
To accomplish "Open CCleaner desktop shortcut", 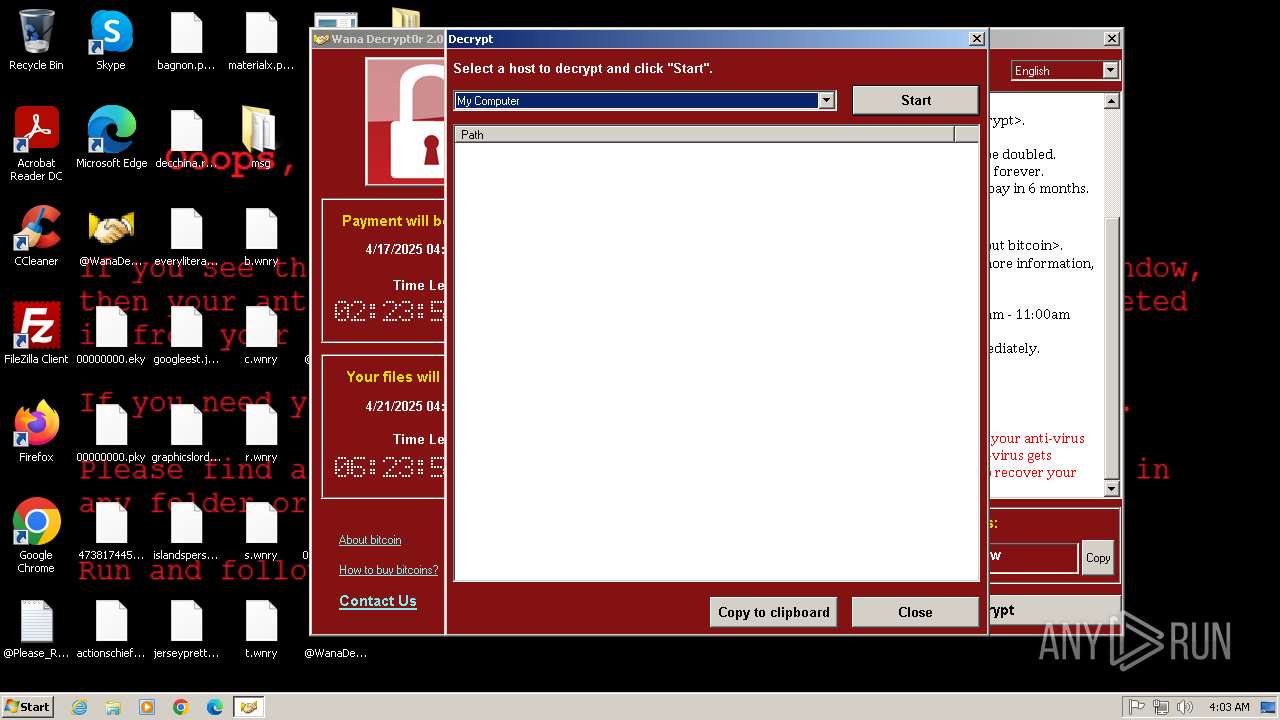I will tap(36, 236).
